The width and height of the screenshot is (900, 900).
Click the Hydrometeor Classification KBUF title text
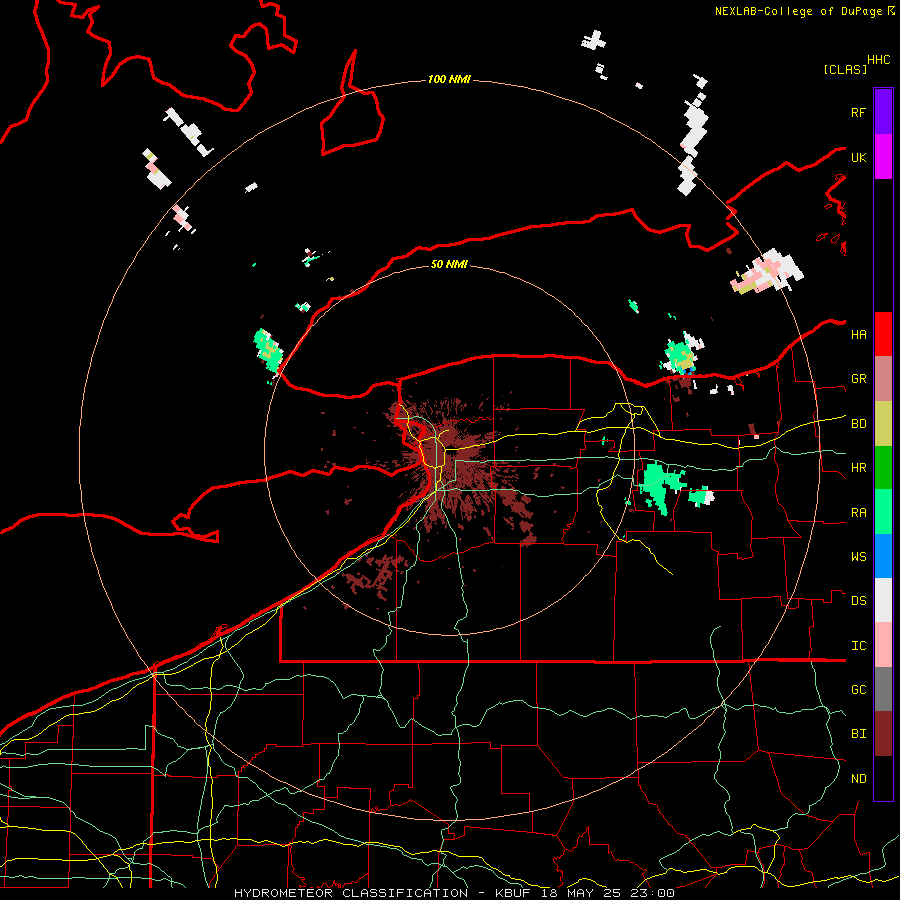click(x=454, y=893)
